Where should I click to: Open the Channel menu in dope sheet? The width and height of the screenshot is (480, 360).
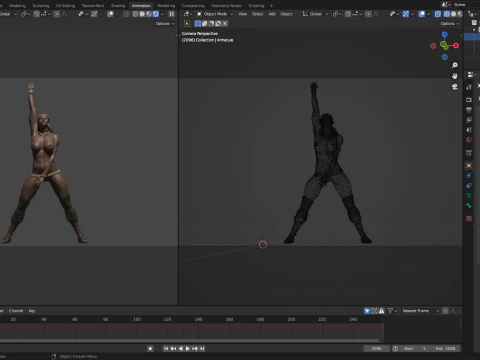click(x=16, y=311)
